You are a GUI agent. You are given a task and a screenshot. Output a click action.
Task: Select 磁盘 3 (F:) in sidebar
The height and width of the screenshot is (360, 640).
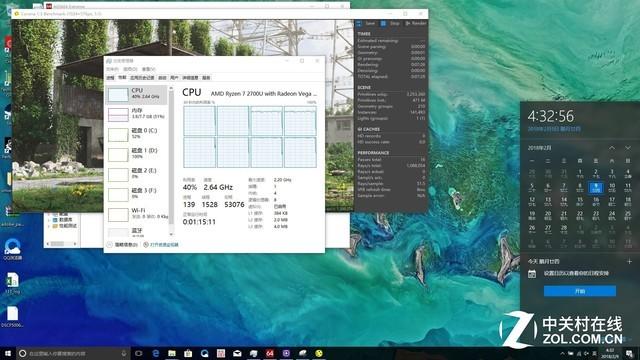(136, 194)
